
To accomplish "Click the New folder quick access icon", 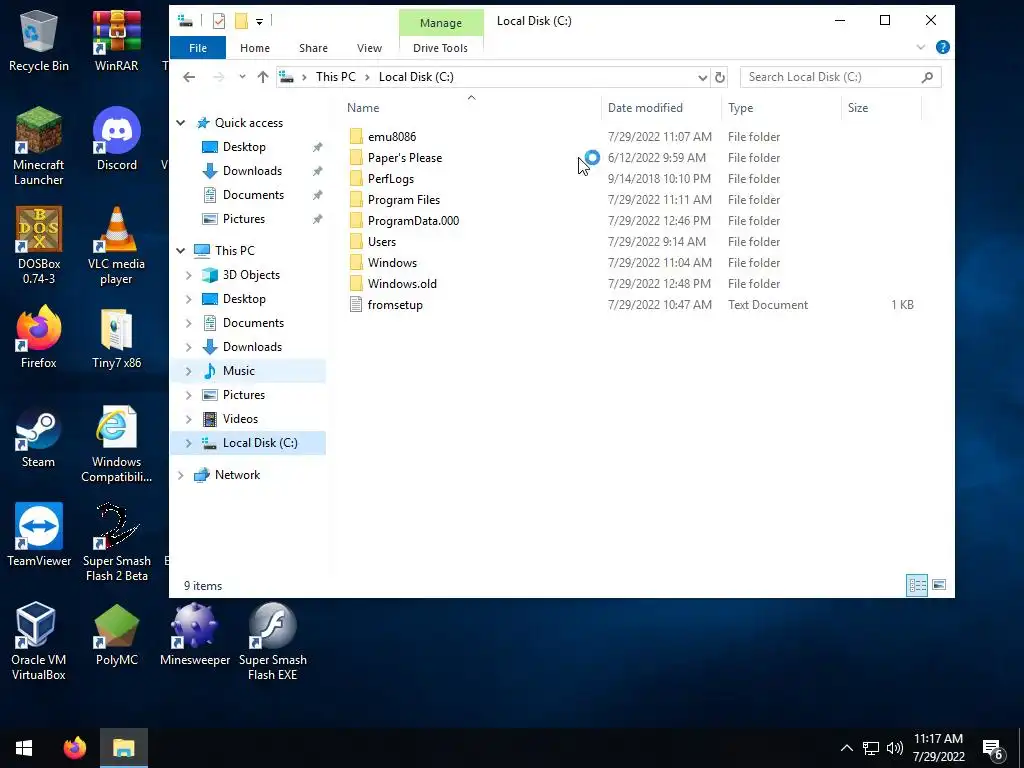I will tap(241, 22).
